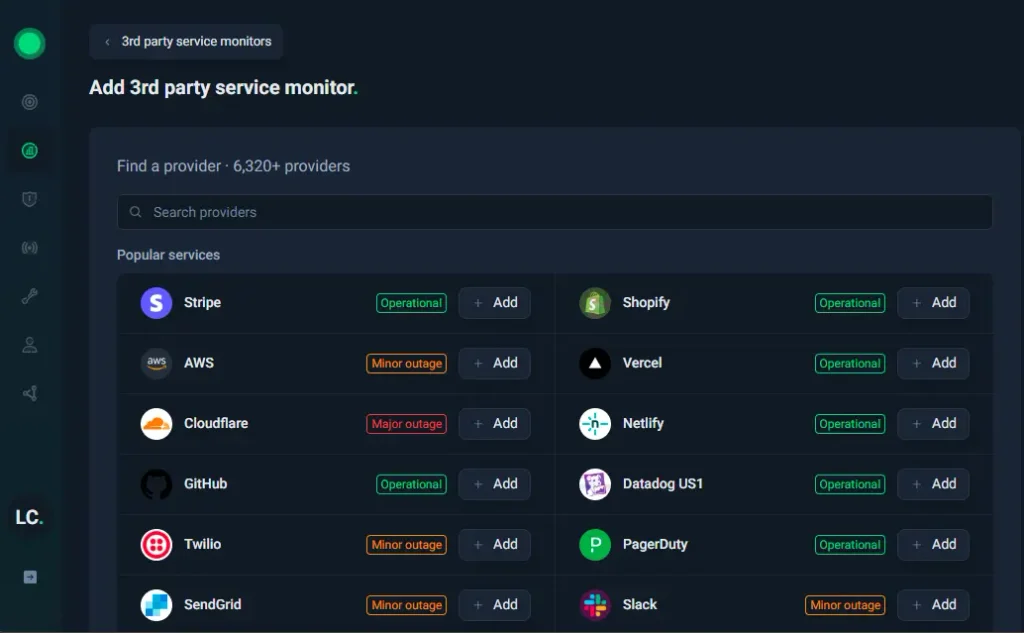
Task: Click AWS's Minor outage badge
Action: 406,364
